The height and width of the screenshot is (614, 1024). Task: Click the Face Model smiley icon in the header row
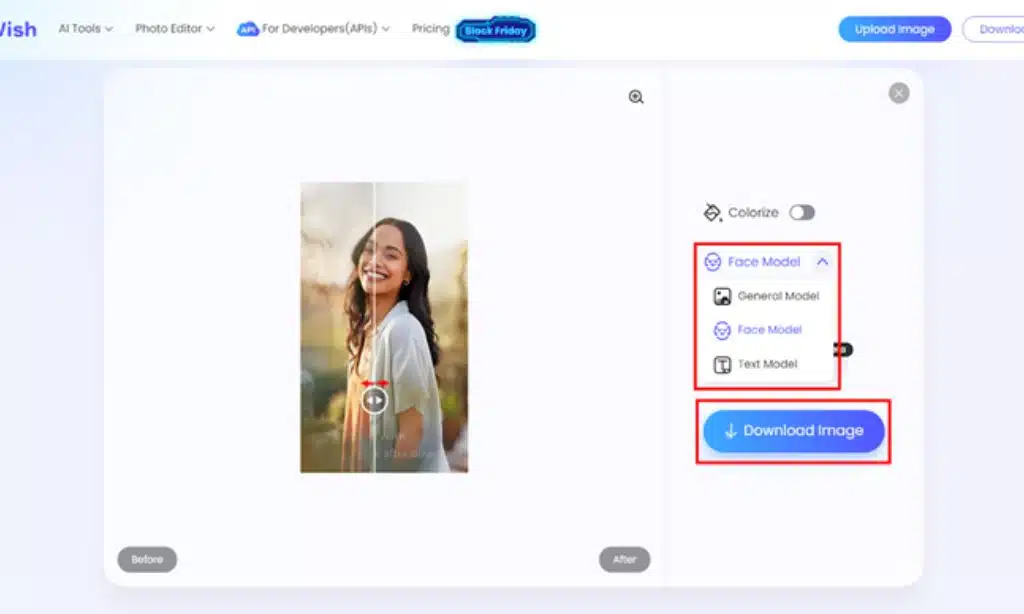coord(713,261)
